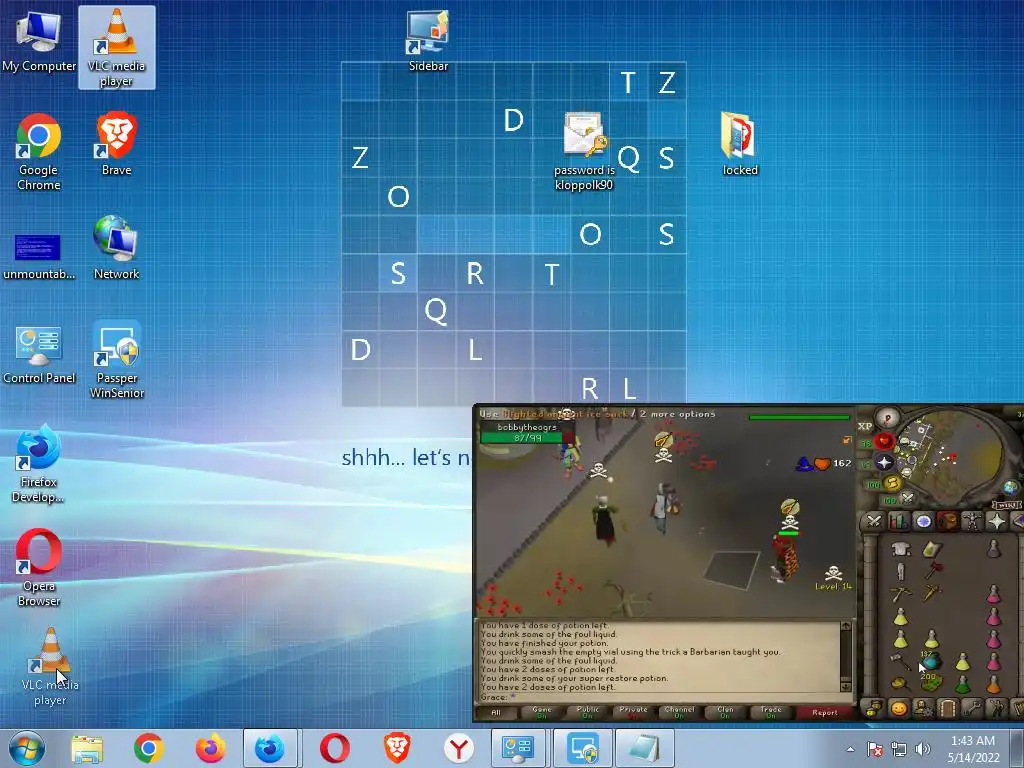Select the Sidebar desktop shortcut
The image size is (1024, 768).
[428, 40]
